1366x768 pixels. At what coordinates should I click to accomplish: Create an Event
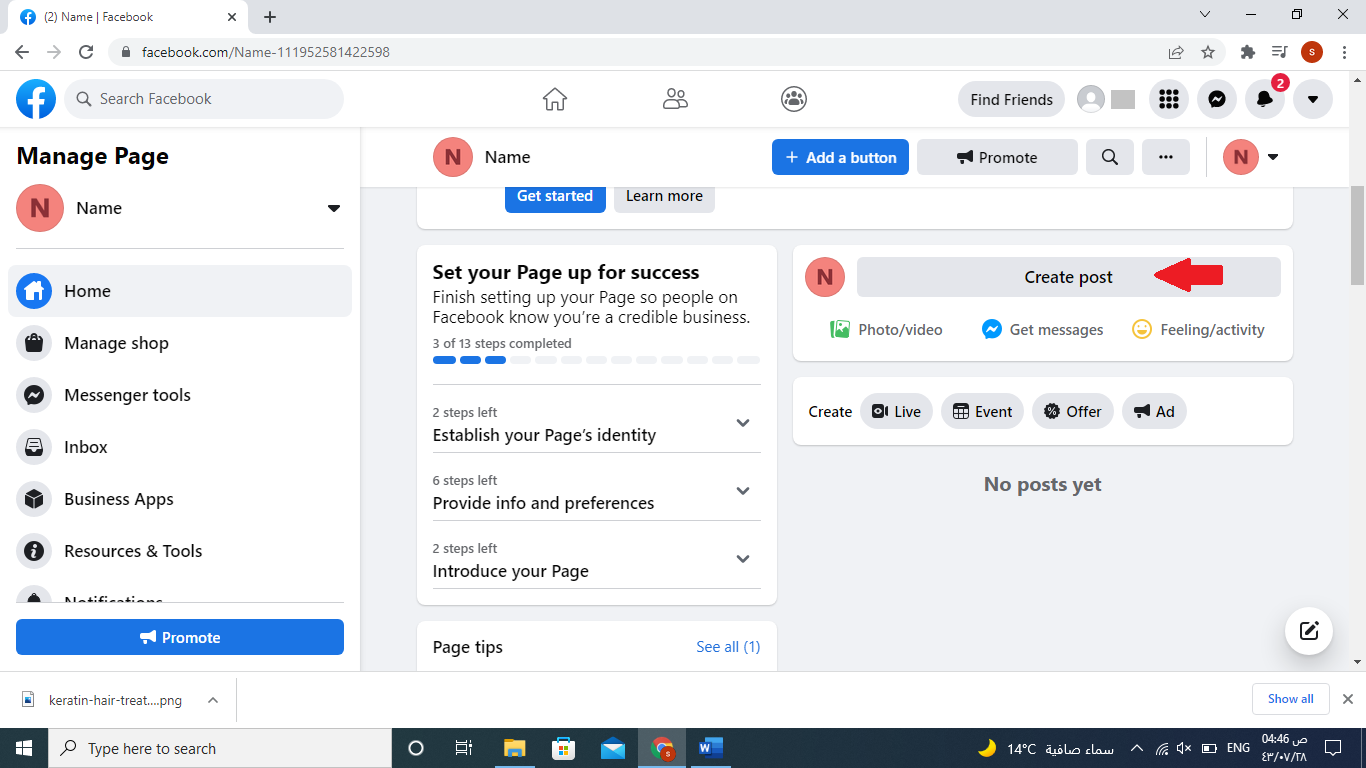[x=982, y=411]
